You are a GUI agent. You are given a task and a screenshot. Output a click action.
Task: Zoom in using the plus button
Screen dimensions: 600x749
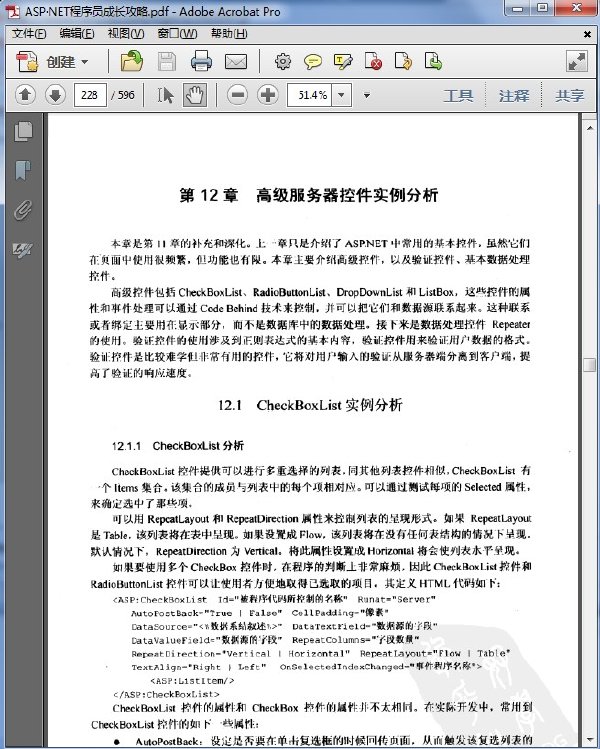268,95
